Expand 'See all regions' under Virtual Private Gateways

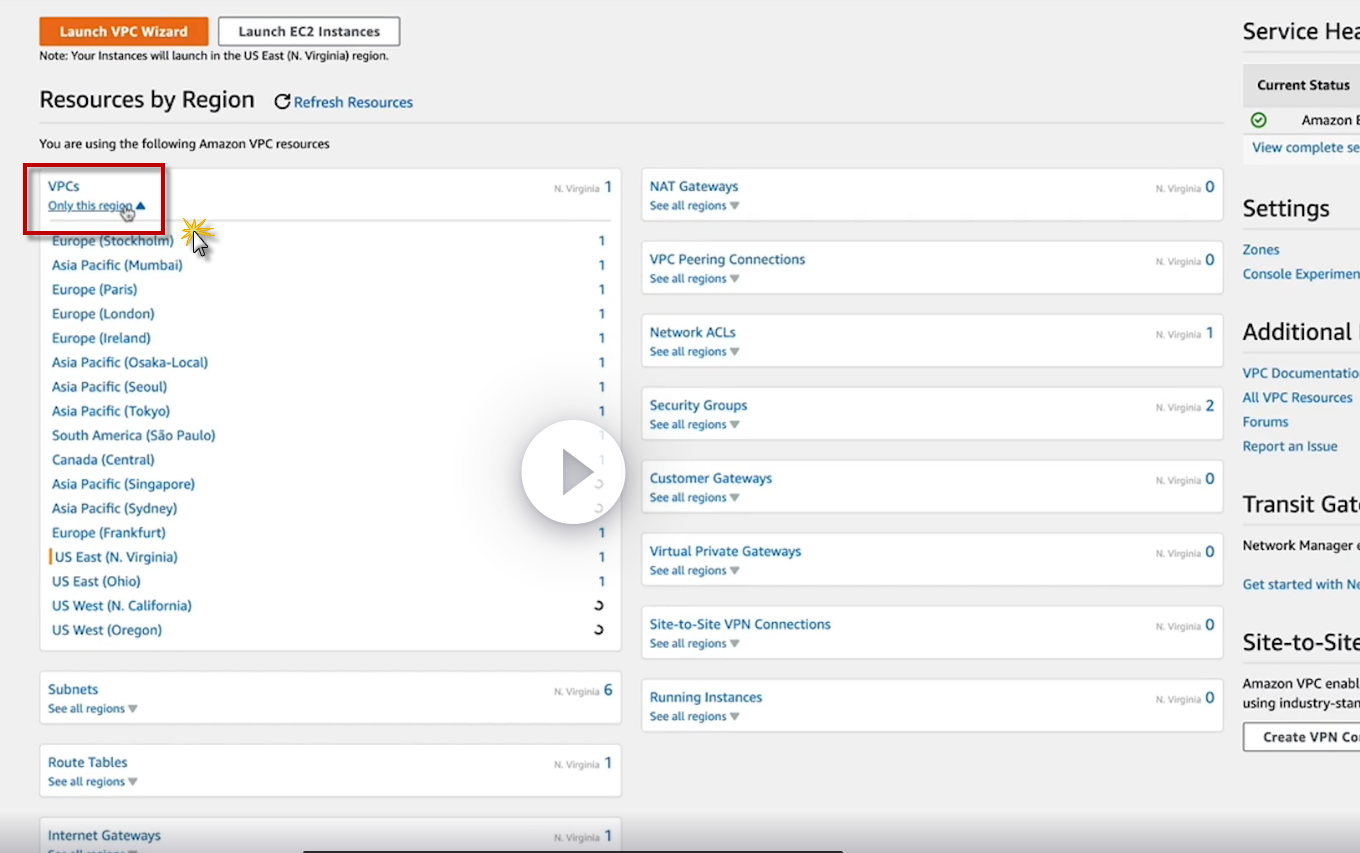coord(694,571)
